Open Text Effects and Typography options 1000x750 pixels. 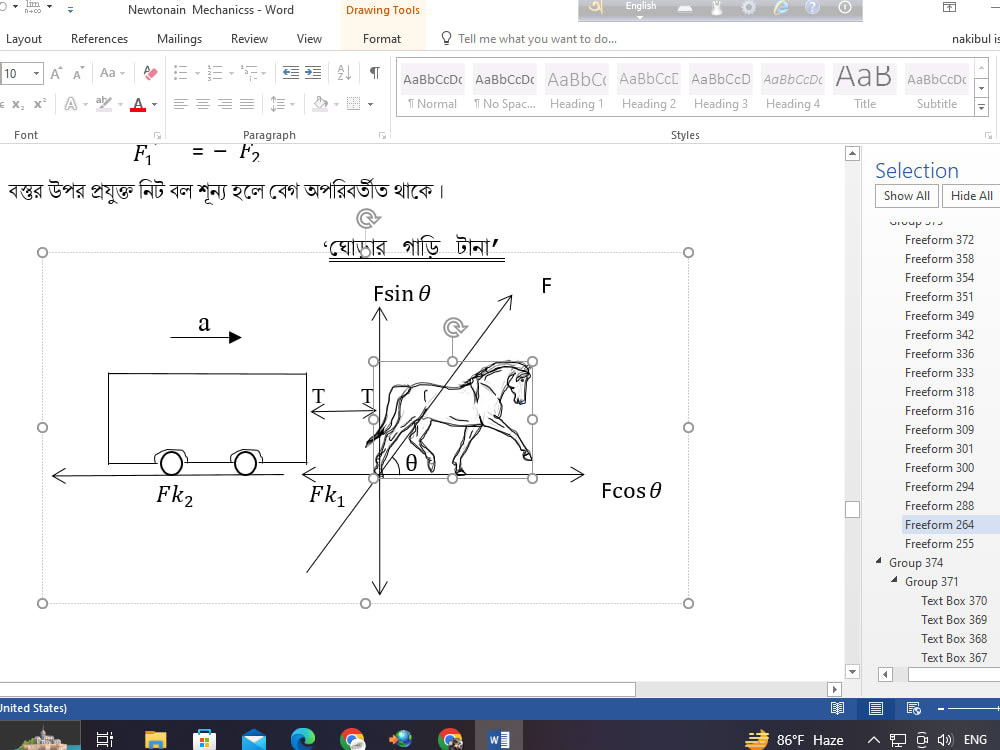coord(71,104)
